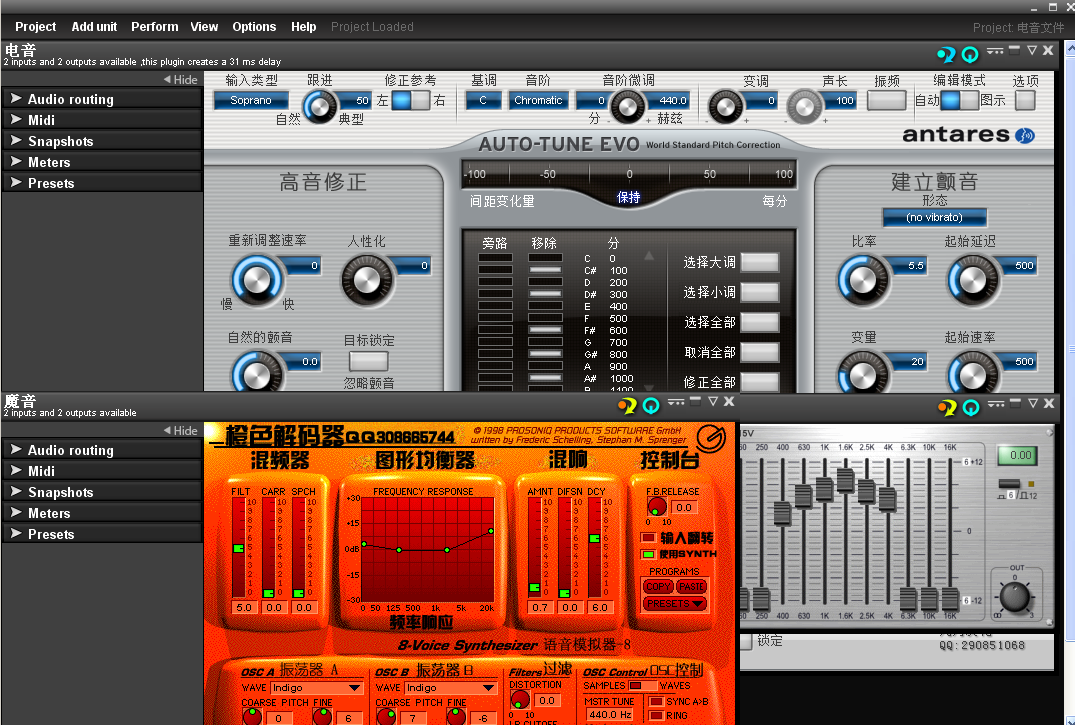Image resolution: width=1075 pixels, height=725 pixels.
Task: Open OSC A WAVE Indigo dropdown
Action: [316, 687]
